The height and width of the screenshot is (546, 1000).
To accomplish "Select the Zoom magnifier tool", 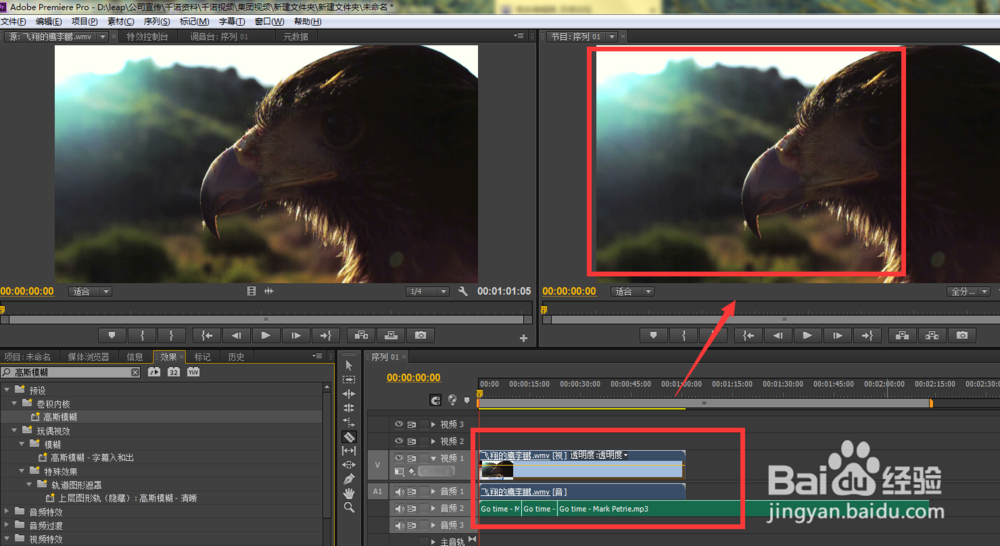I will point(349,508).
